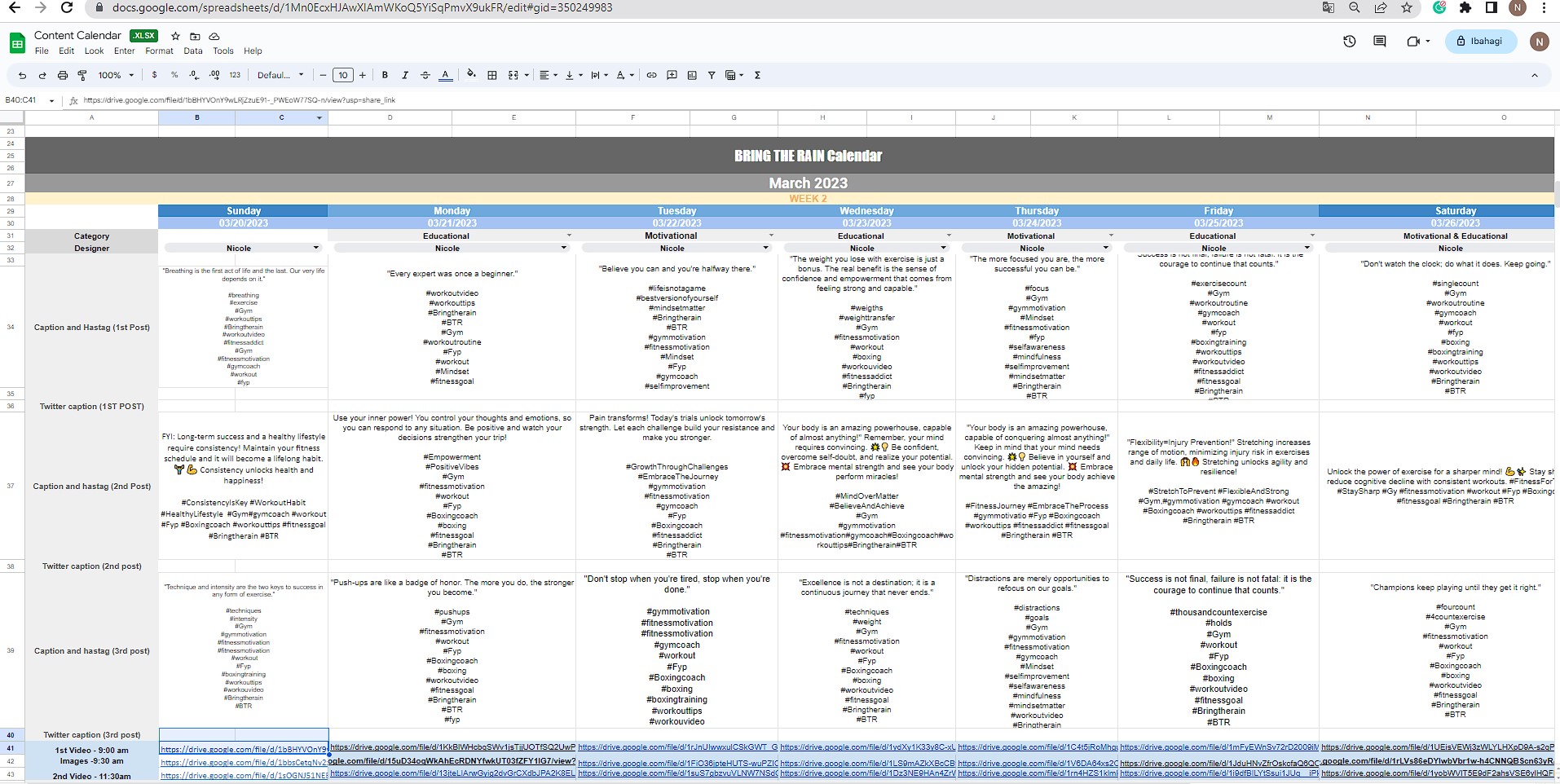Open the File menu
This screenshot has height=784, width=1560.
pyautogui.click(x=42, y=51)
